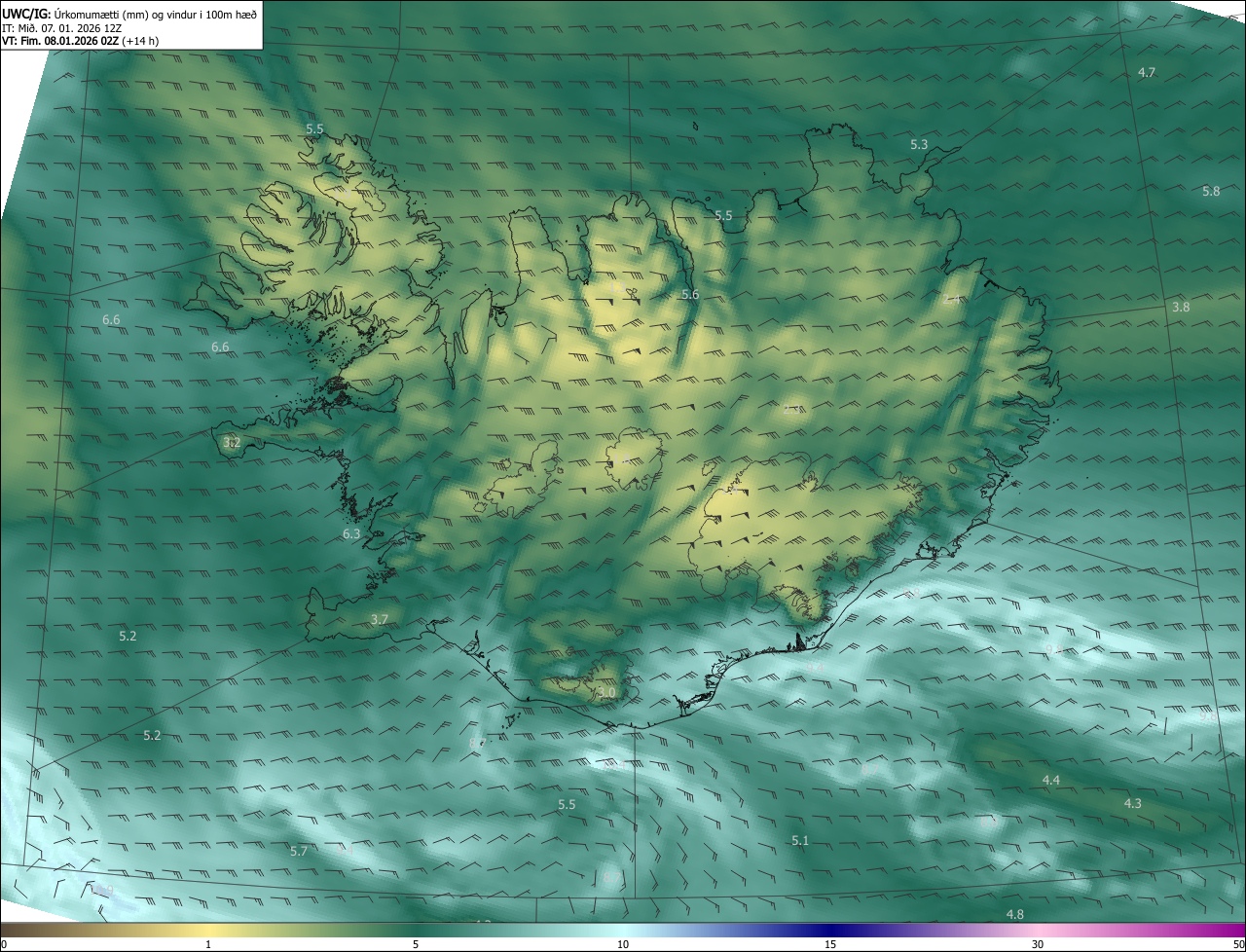Click the colour scale tick labelled 1
Screen dimensions: 1246x952
pyautogui.click(x=208, y=944)
